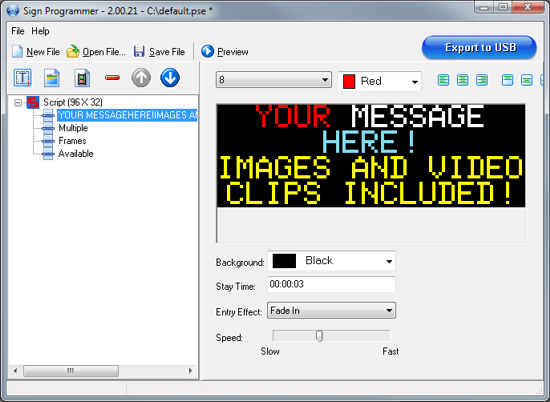Click the Multiple frame icon
The height and width of the screenshot is (402, 550).
coord(48,128)
